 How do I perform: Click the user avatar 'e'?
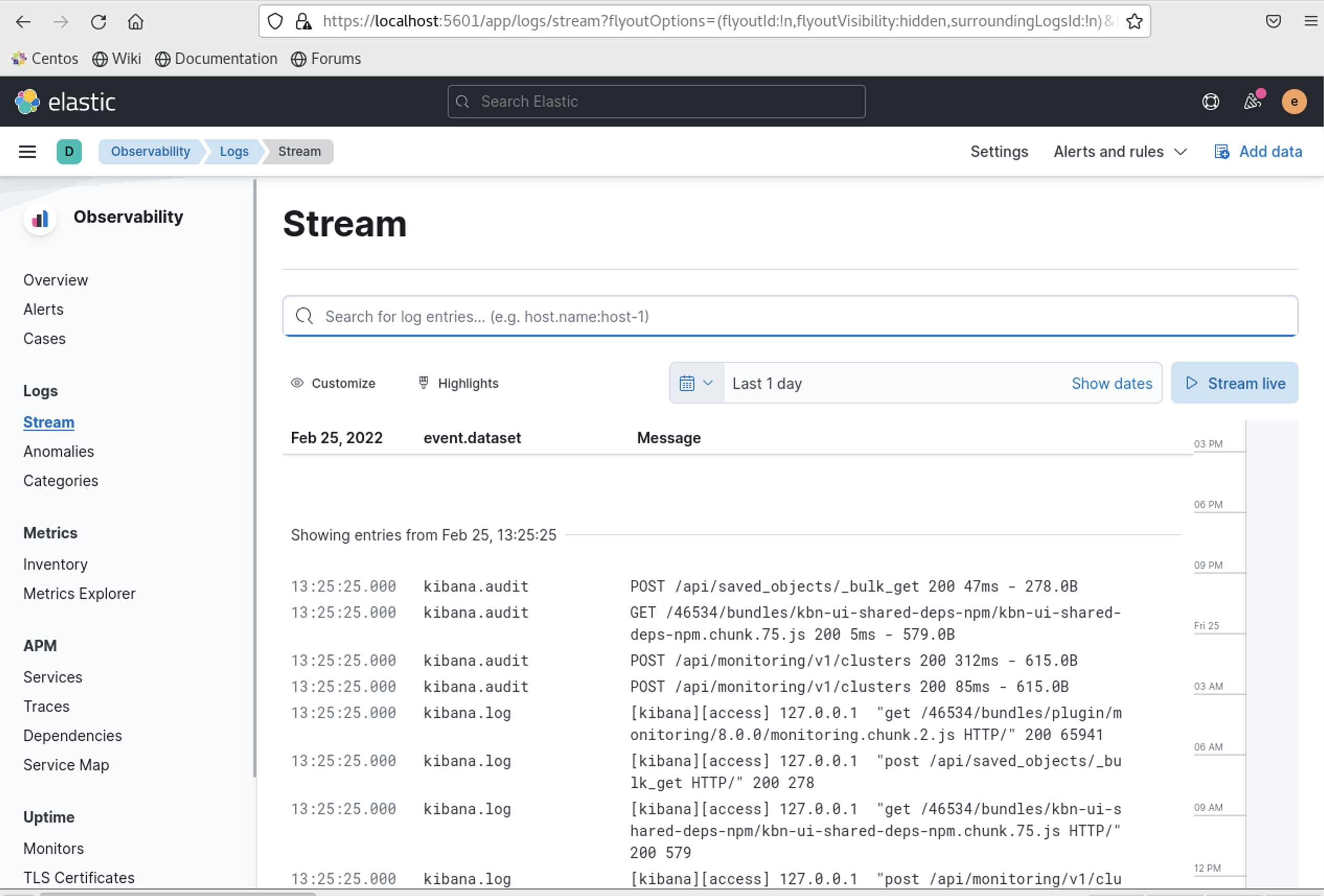pyautogui.click(x=1293, y=102)
